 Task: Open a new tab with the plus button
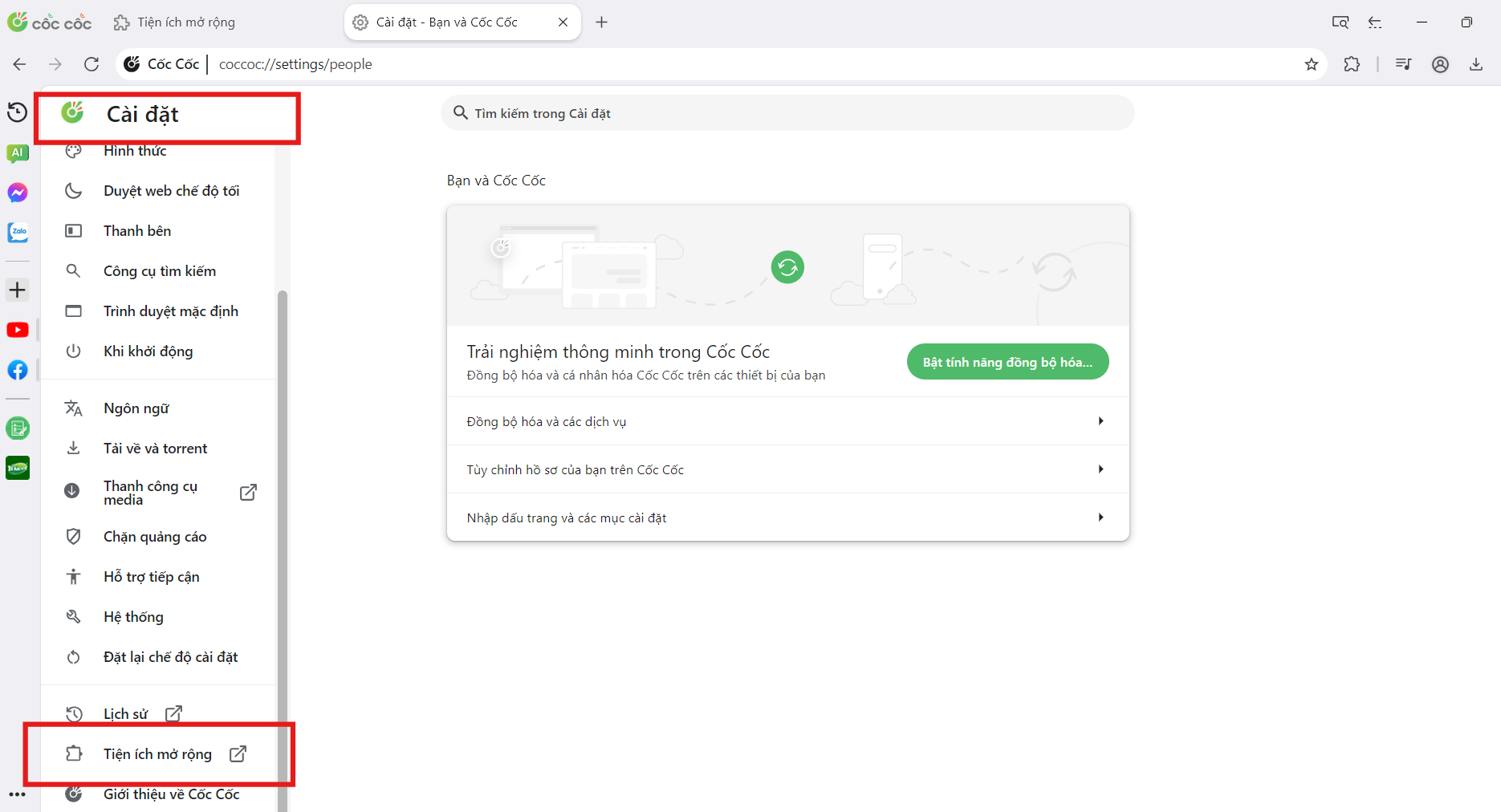click(x=602, y=22)
